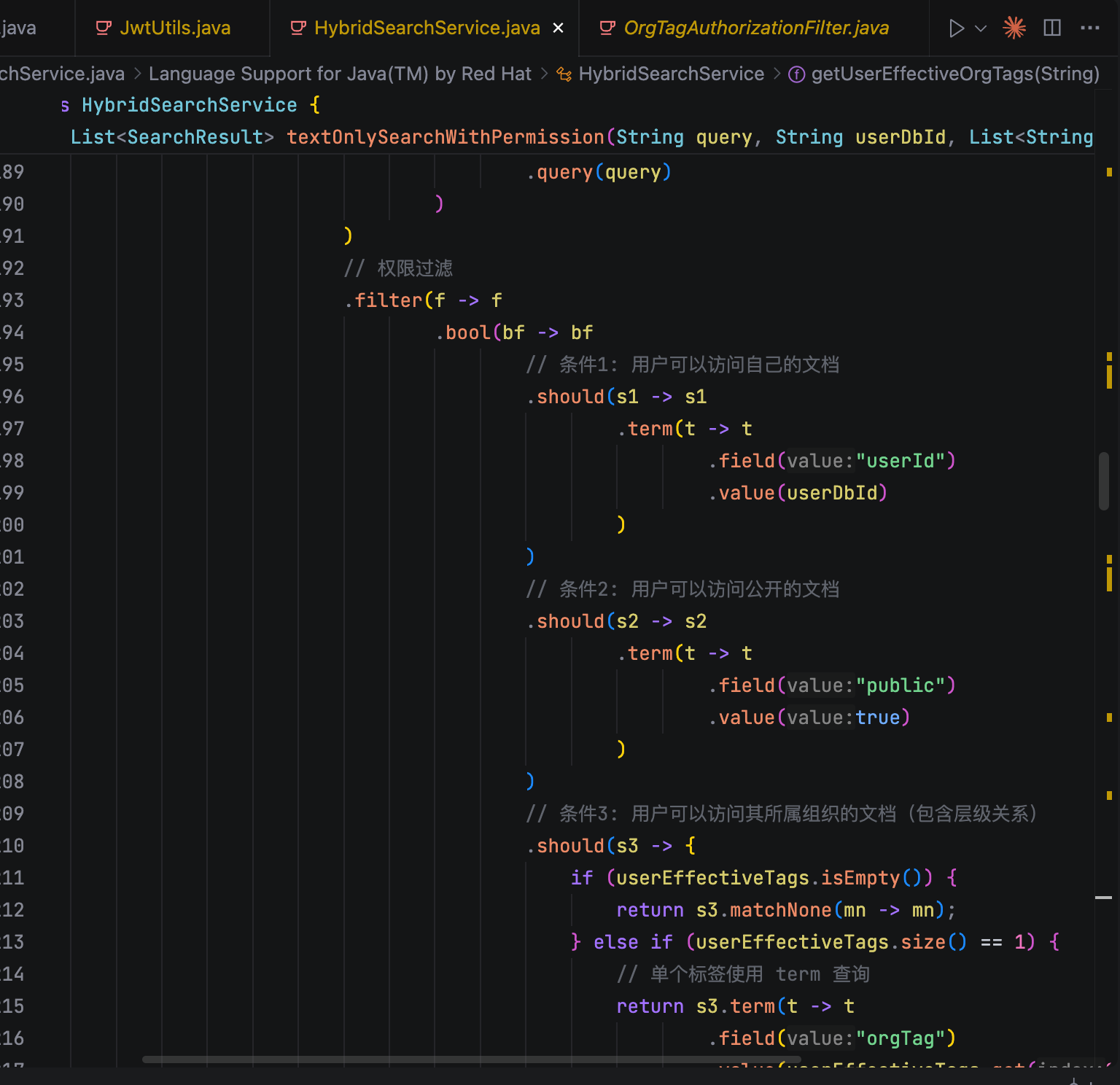This screenshot has width=1120, height=1085.
Task: Click the comment starting '// 条件3: 用户可以访问其所属组织的文档'
Action: [x=782, y=814]
